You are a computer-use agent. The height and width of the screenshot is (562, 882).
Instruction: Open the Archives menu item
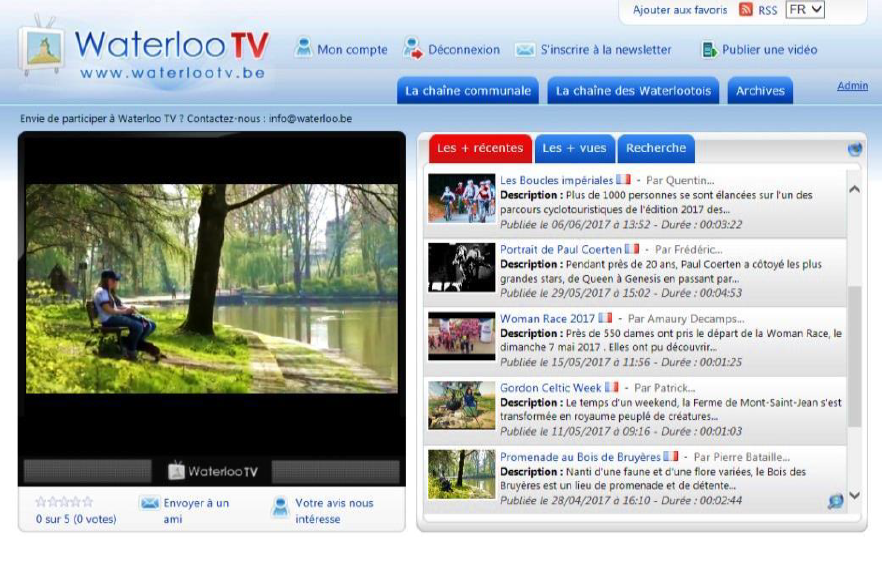(x=760, y=91)
